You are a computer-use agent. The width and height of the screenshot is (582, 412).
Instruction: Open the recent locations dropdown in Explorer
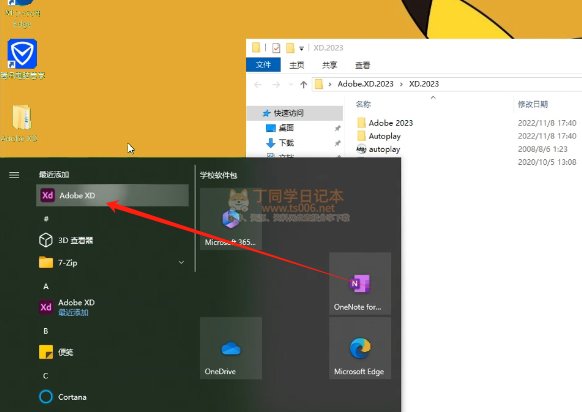tap(291, 85)
